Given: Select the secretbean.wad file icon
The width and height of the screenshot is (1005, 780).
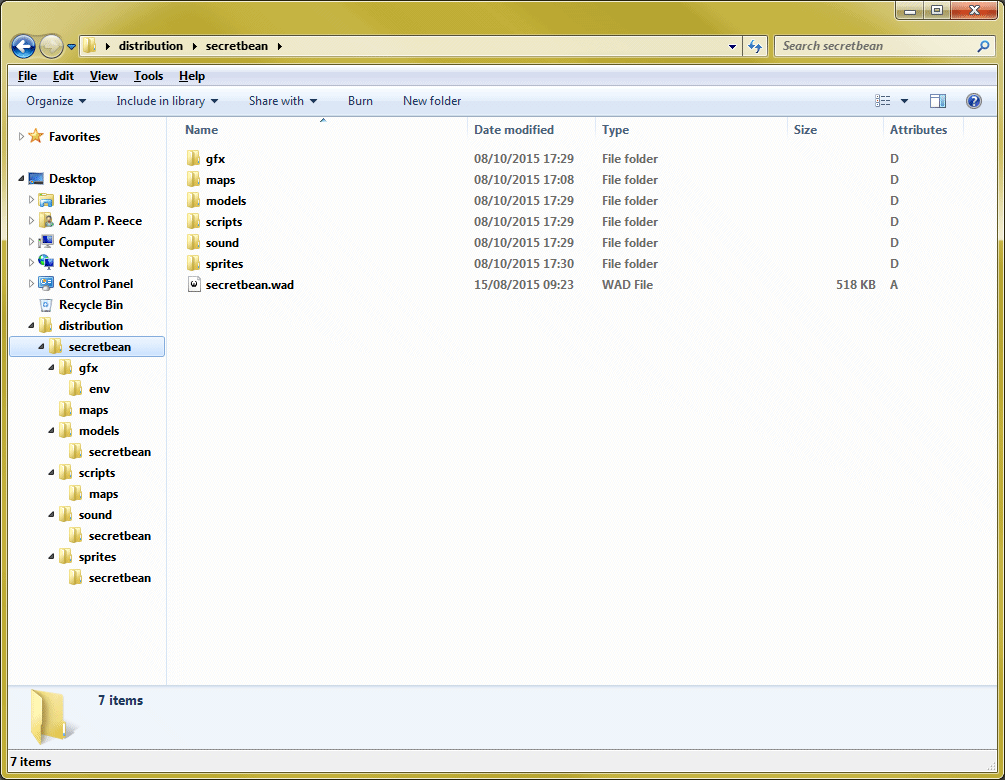Looking at the screenshot, I should point(194,285).
